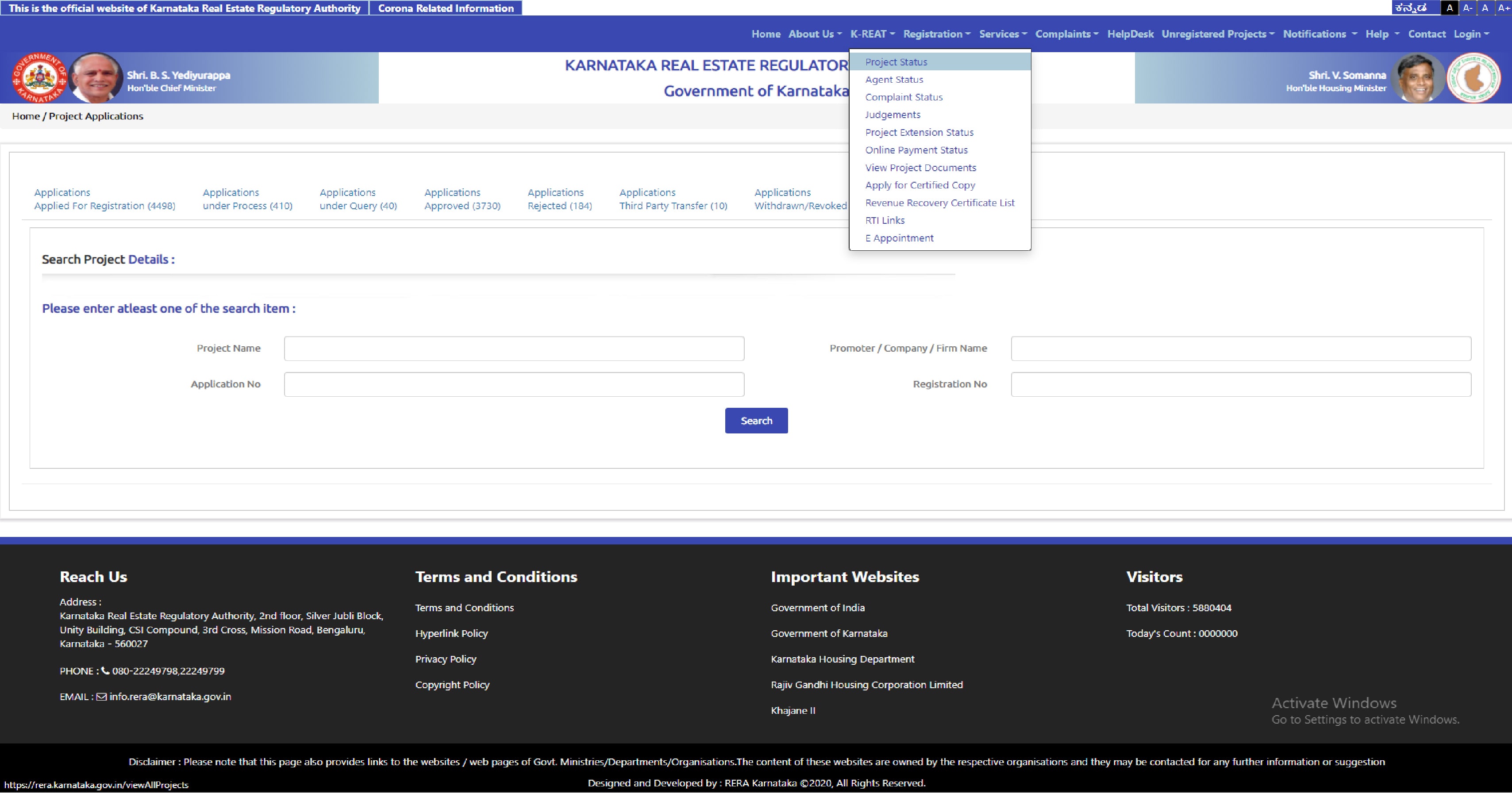Open the HelpDesk page
This screenshot has width=1512, height=793.
pos(1131,34)
